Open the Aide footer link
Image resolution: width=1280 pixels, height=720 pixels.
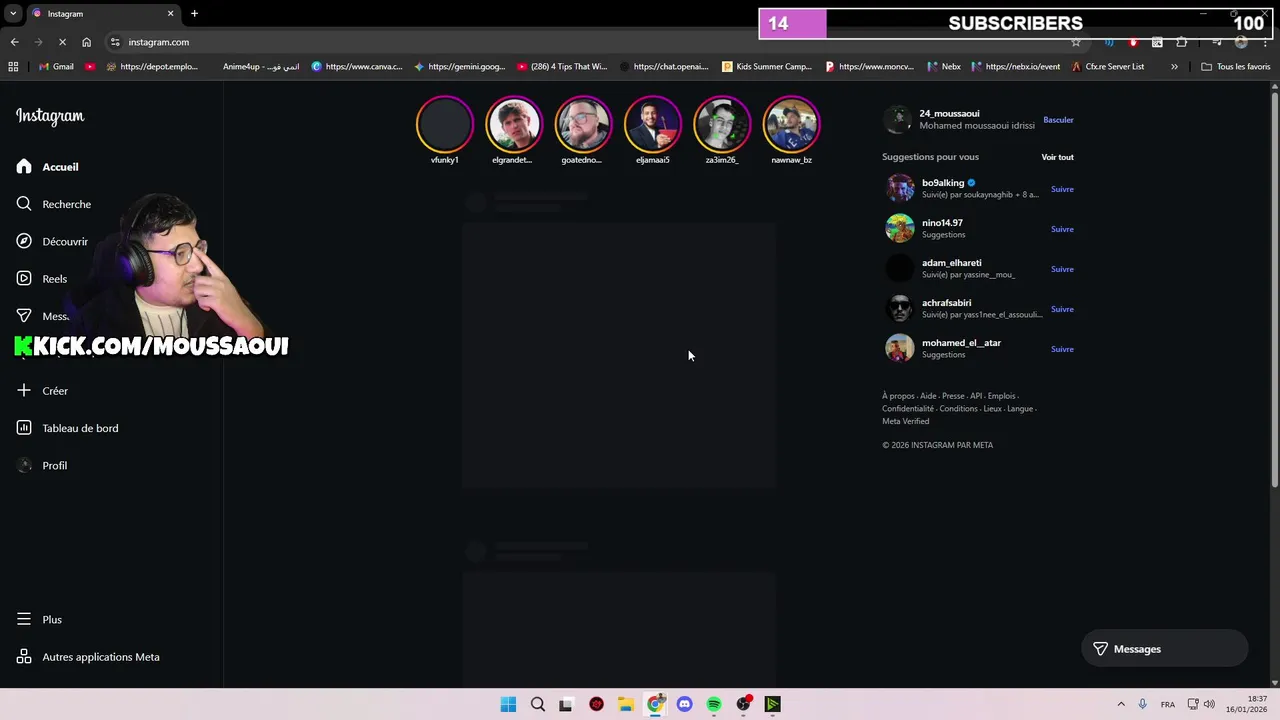pos(928,396)
